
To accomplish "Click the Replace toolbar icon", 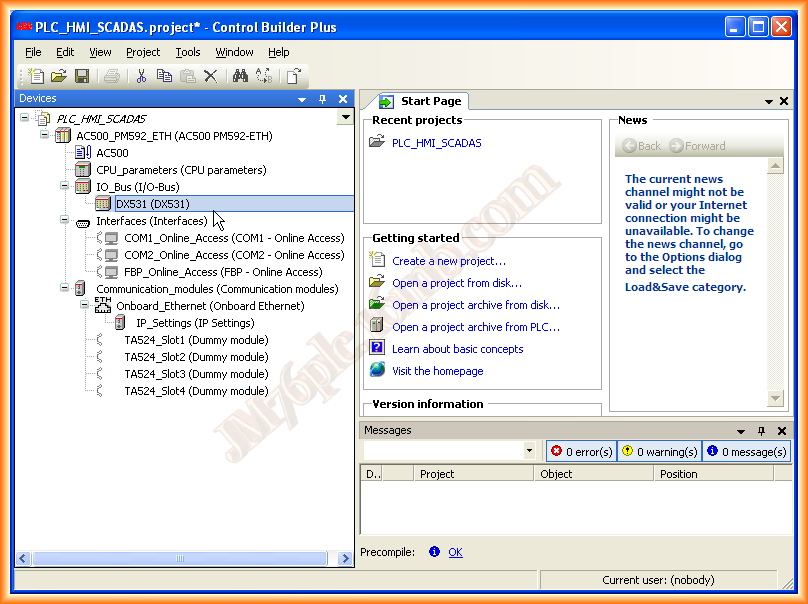I will [262, 76].
